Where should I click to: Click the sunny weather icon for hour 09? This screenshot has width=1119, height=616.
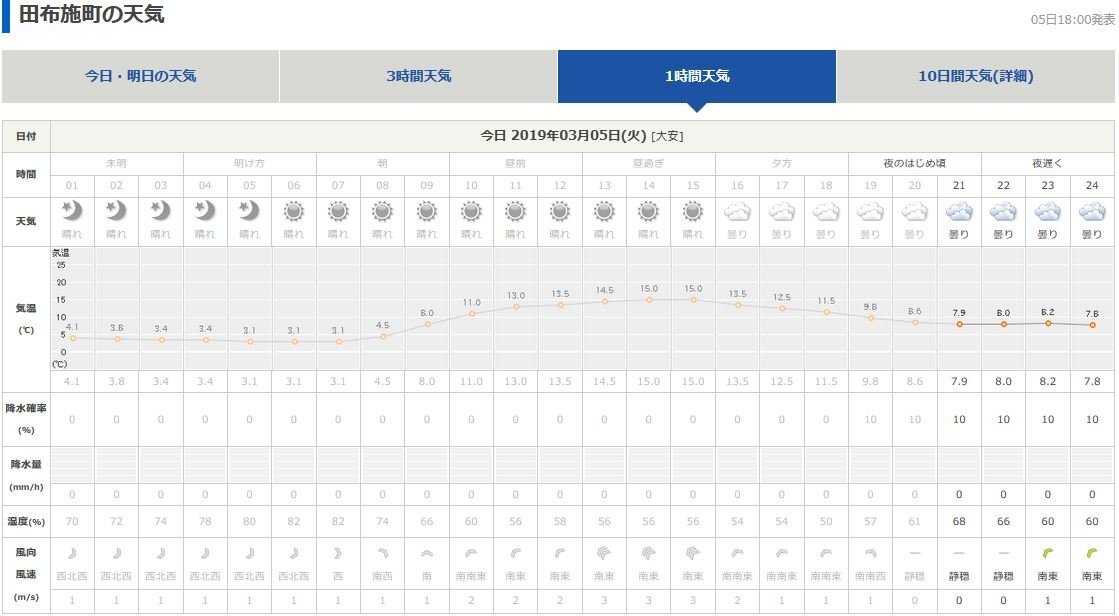(x=427, y=212)
